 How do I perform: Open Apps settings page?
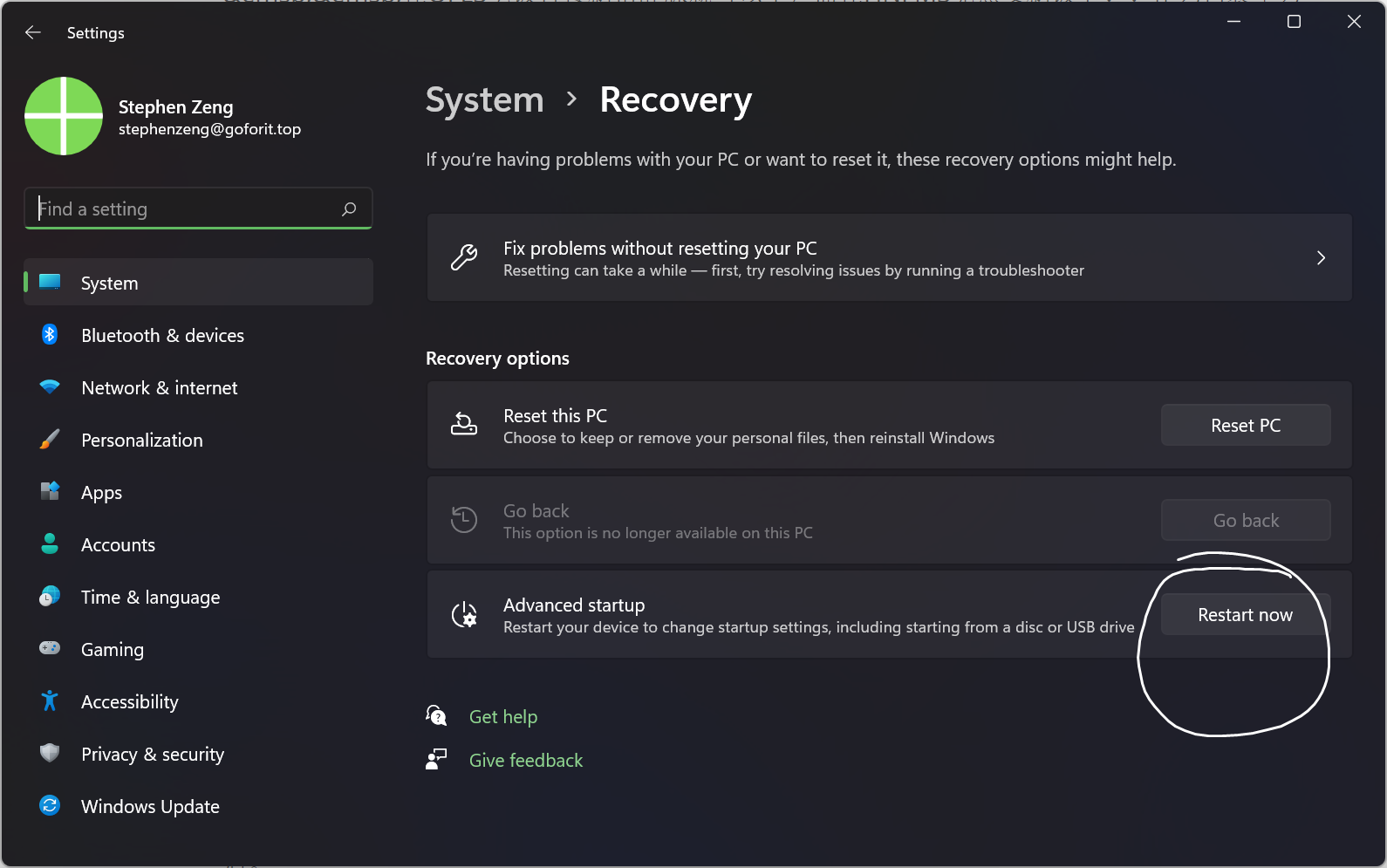[199, 492]
